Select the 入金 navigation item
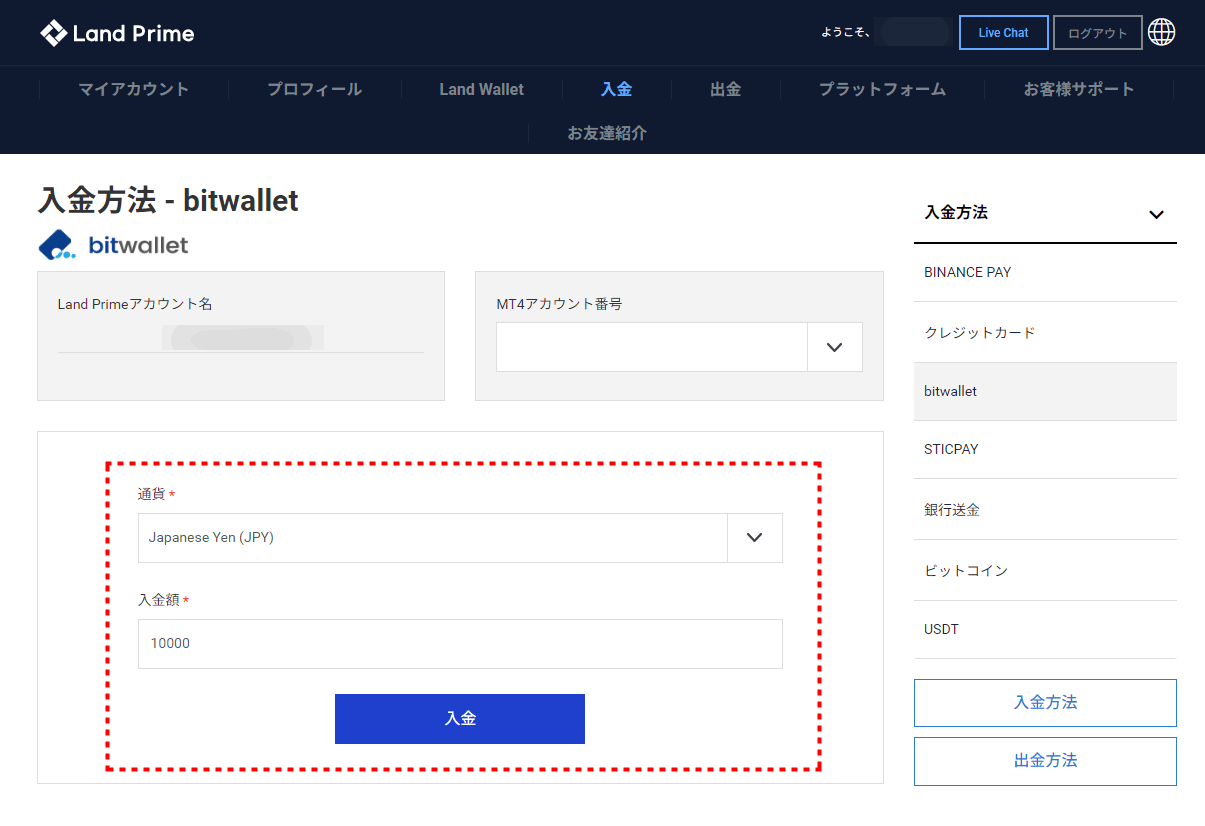The width and height of the screenshot is (1205, 826). tap(616, 89)
